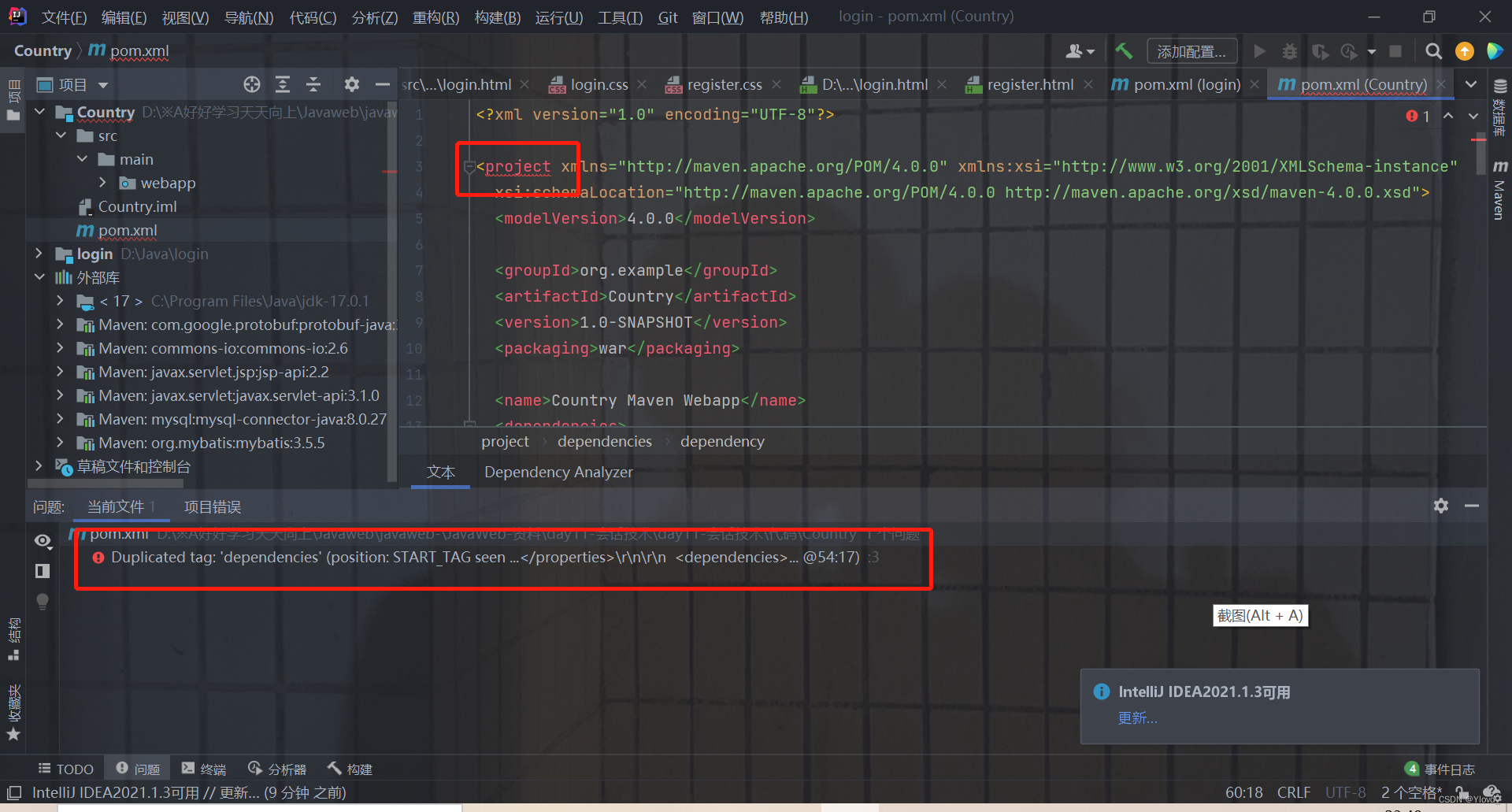This screenshot has width=1512, height=812.
Task: Expand Maven commons-io library node
Action: click(60, 348)
